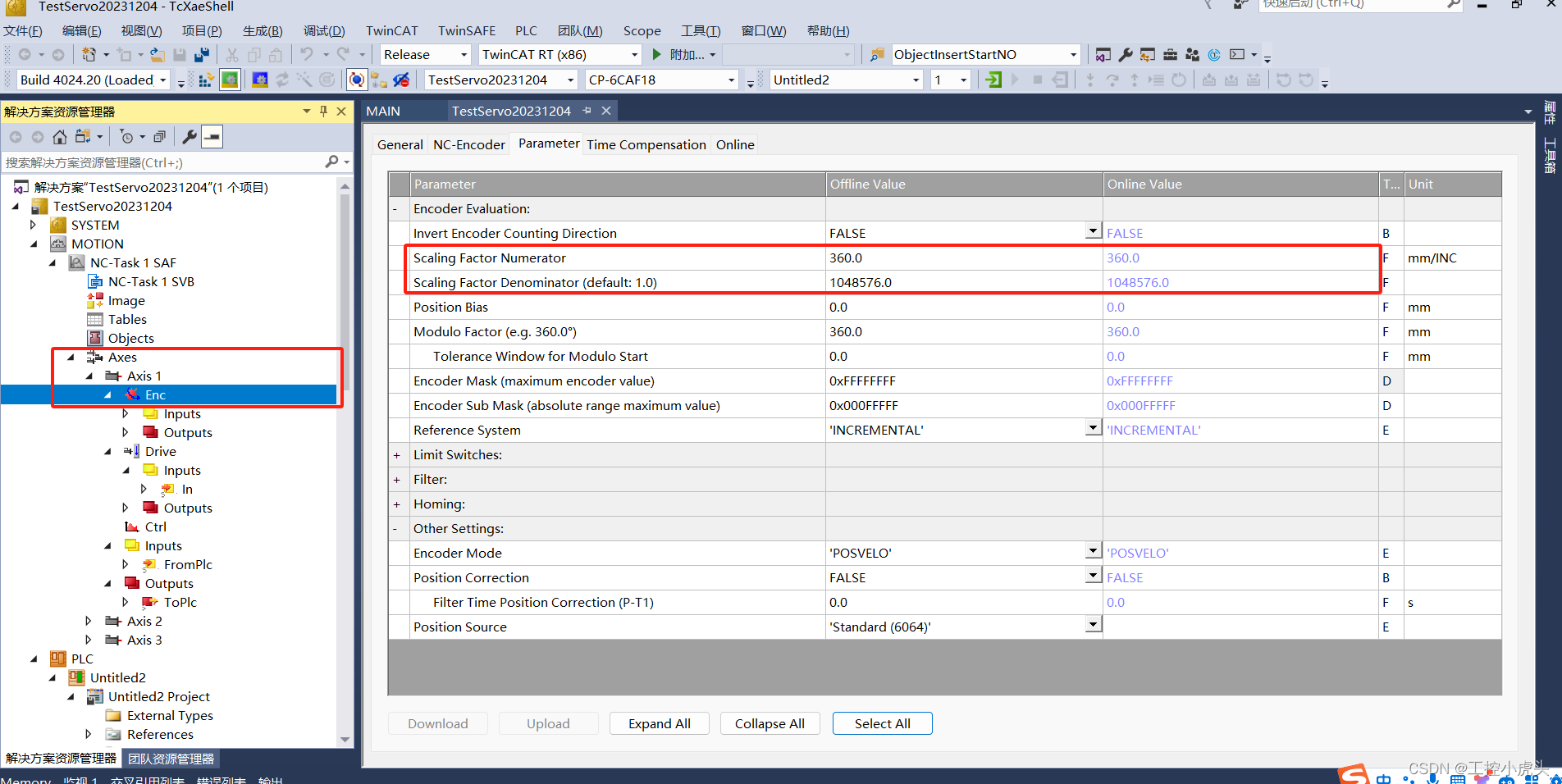Click the Home icon in Solution Explorer
Screen dimensions: 1562x784
pos(60,137)
